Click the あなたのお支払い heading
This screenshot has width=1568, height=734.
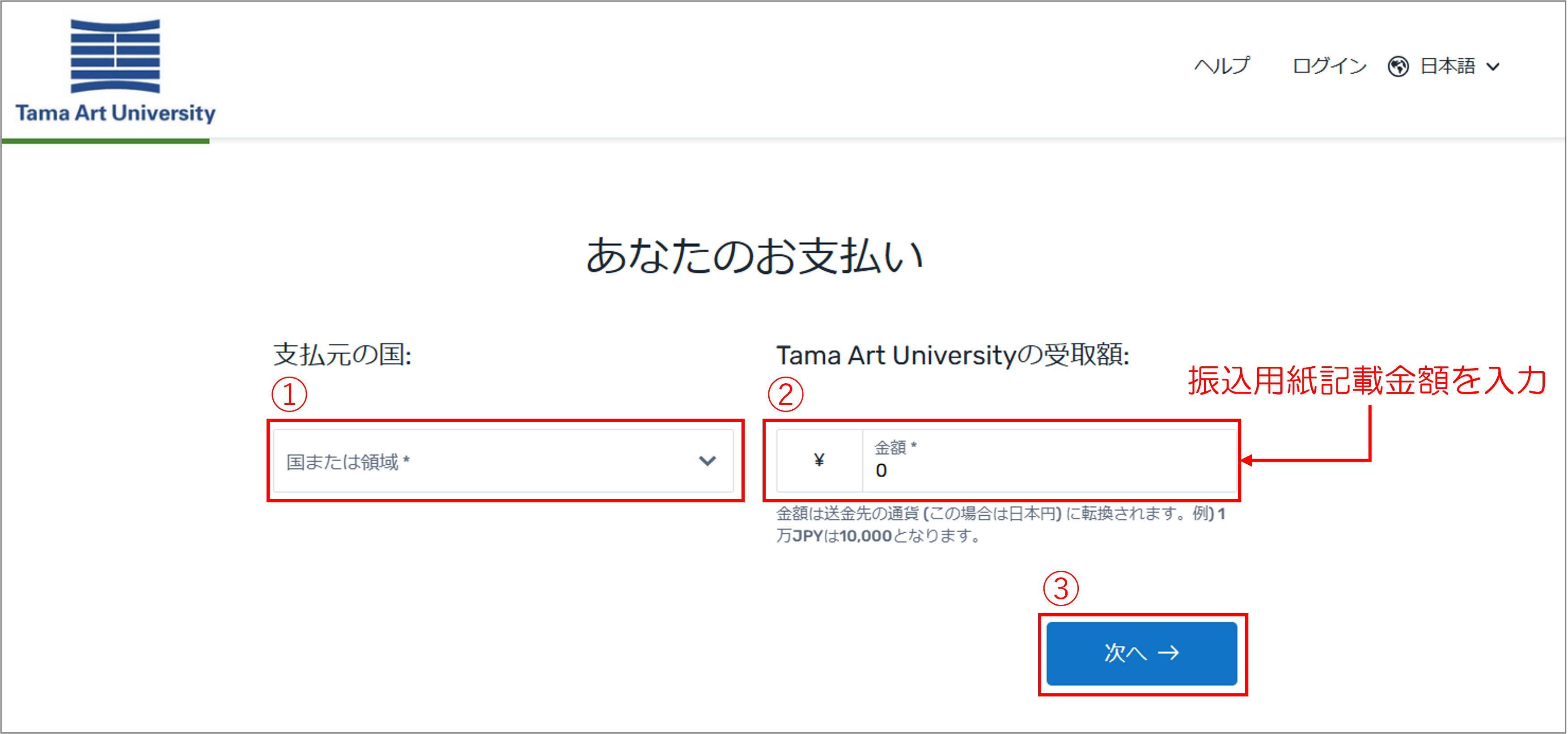754,255
